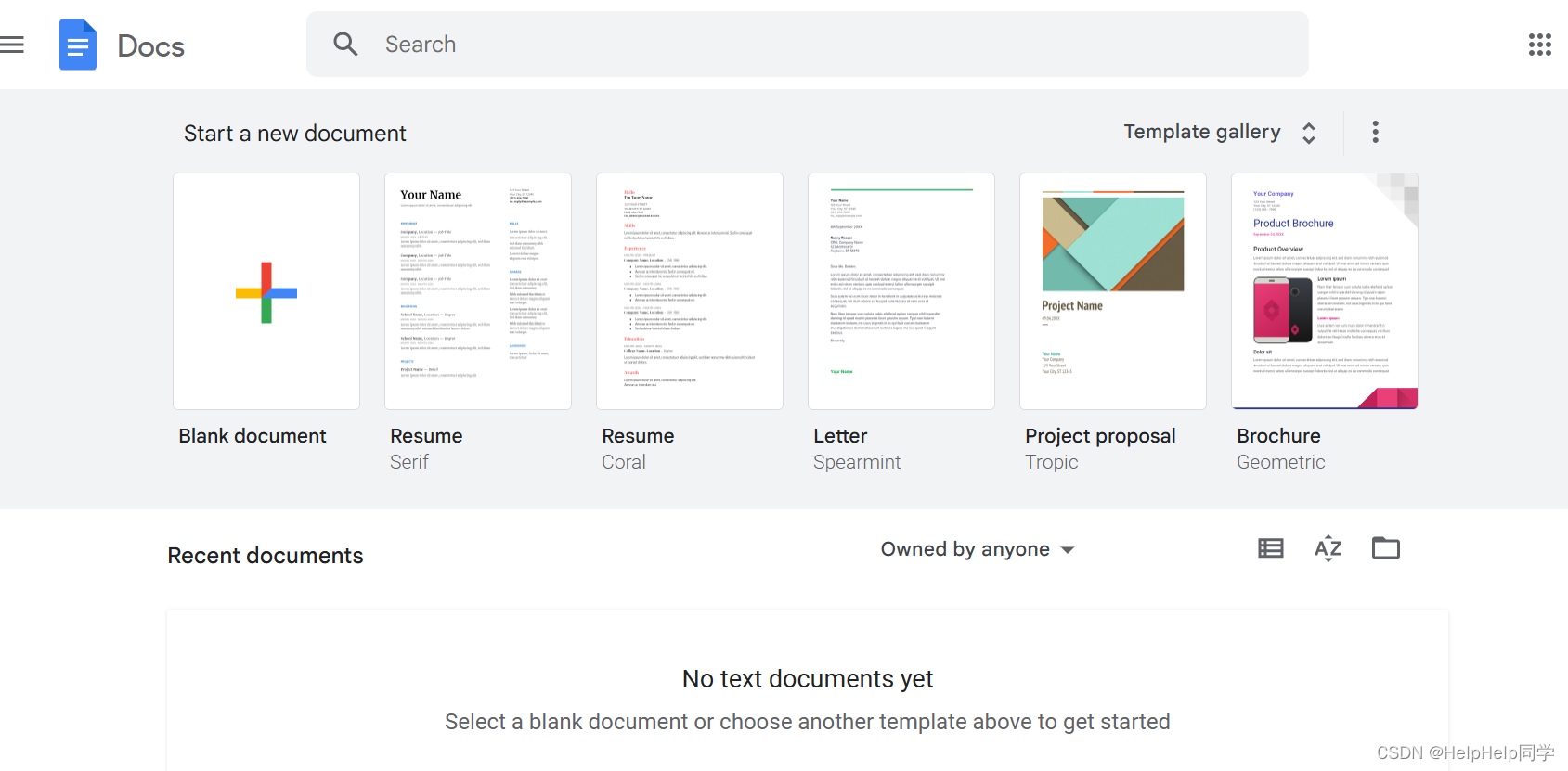This screenshot has width=1568, height=771.
Task: Click the Coral subtitle text
Action: pos(624,462)
